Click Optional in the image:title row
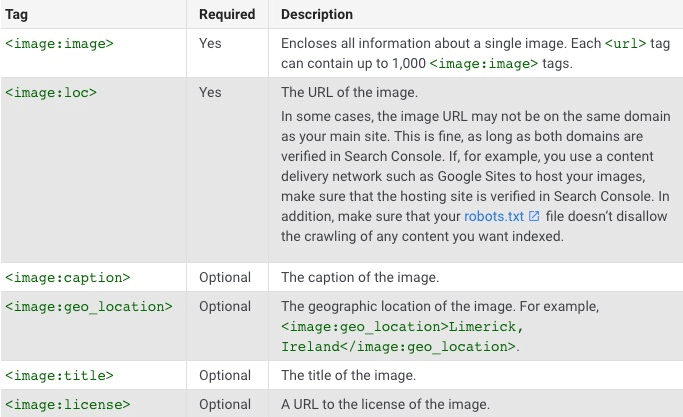 pyautogui.click(x=225, y=376)
